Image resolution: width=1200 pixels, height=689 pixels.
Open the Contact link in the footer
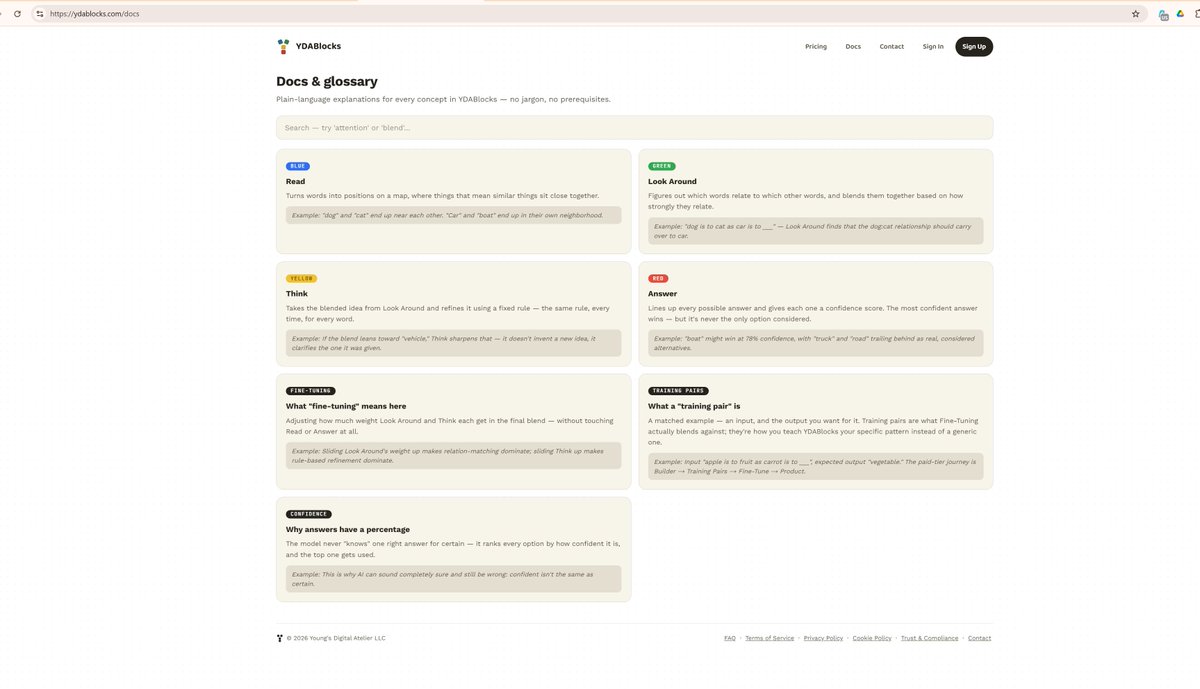[x=980, y=638]
